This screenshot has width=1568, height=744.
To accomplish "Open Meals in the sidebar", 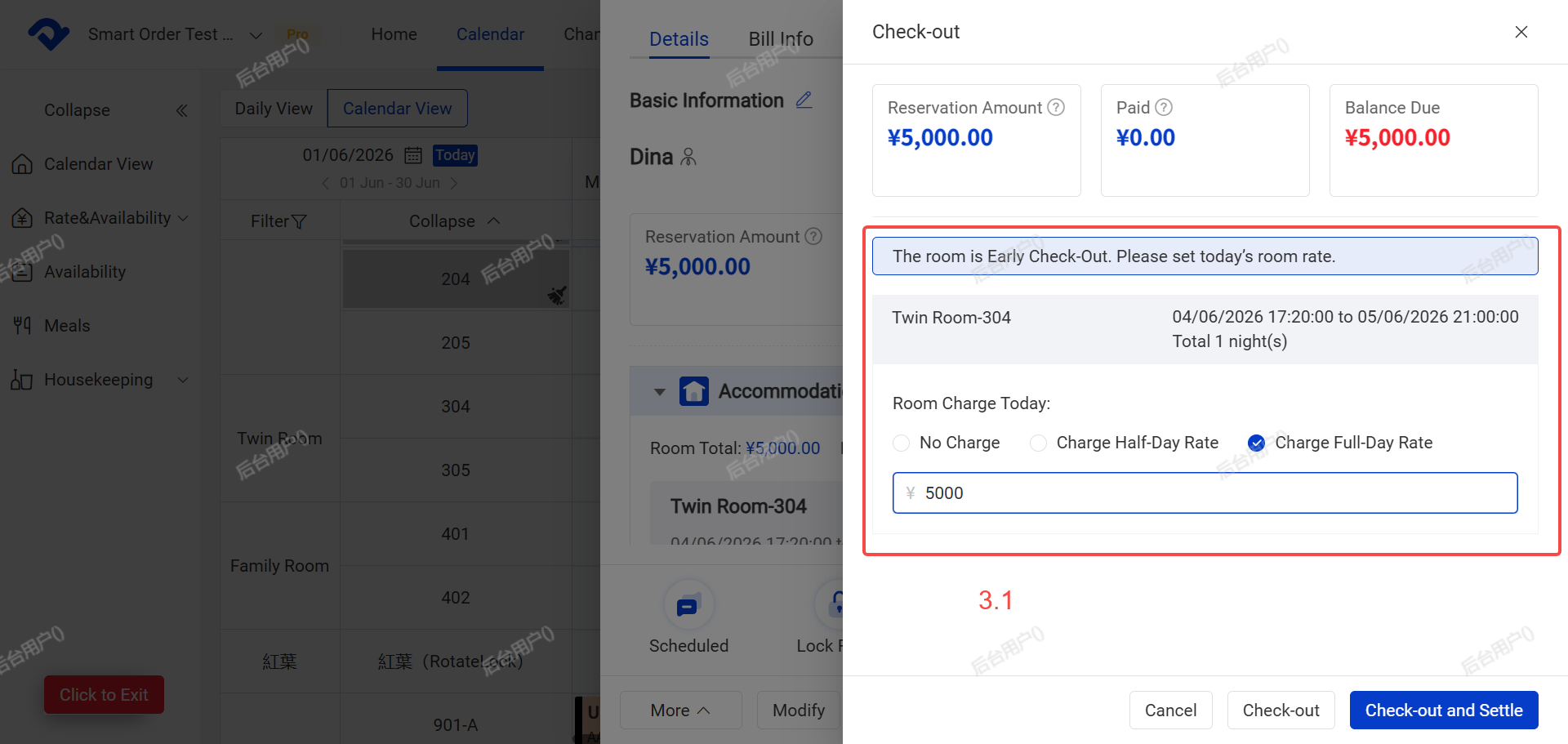I will [67, 326].
